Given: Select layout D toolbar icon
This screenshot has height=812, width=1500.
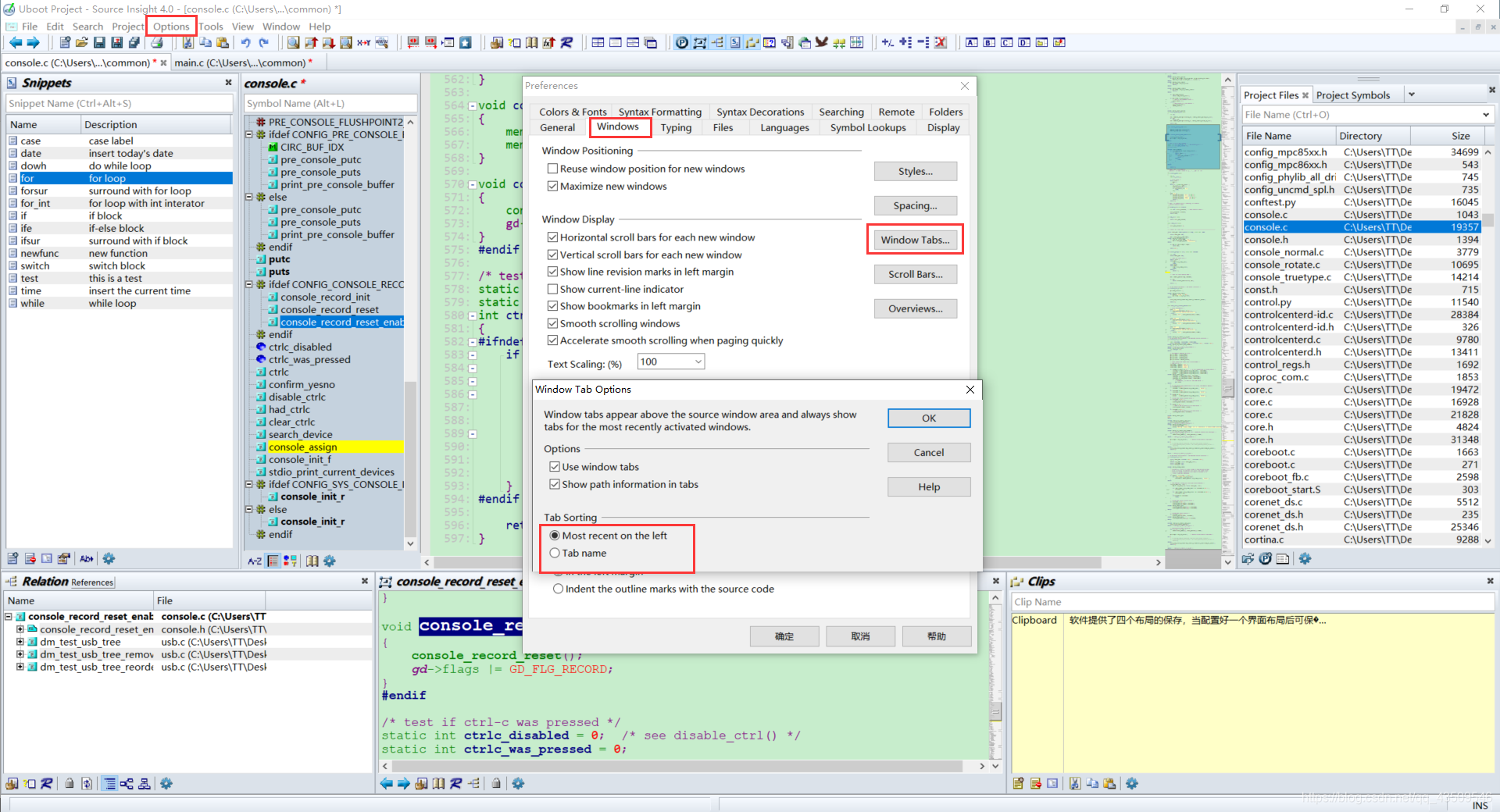Looking at the screenshot, I should [1024, 42].
